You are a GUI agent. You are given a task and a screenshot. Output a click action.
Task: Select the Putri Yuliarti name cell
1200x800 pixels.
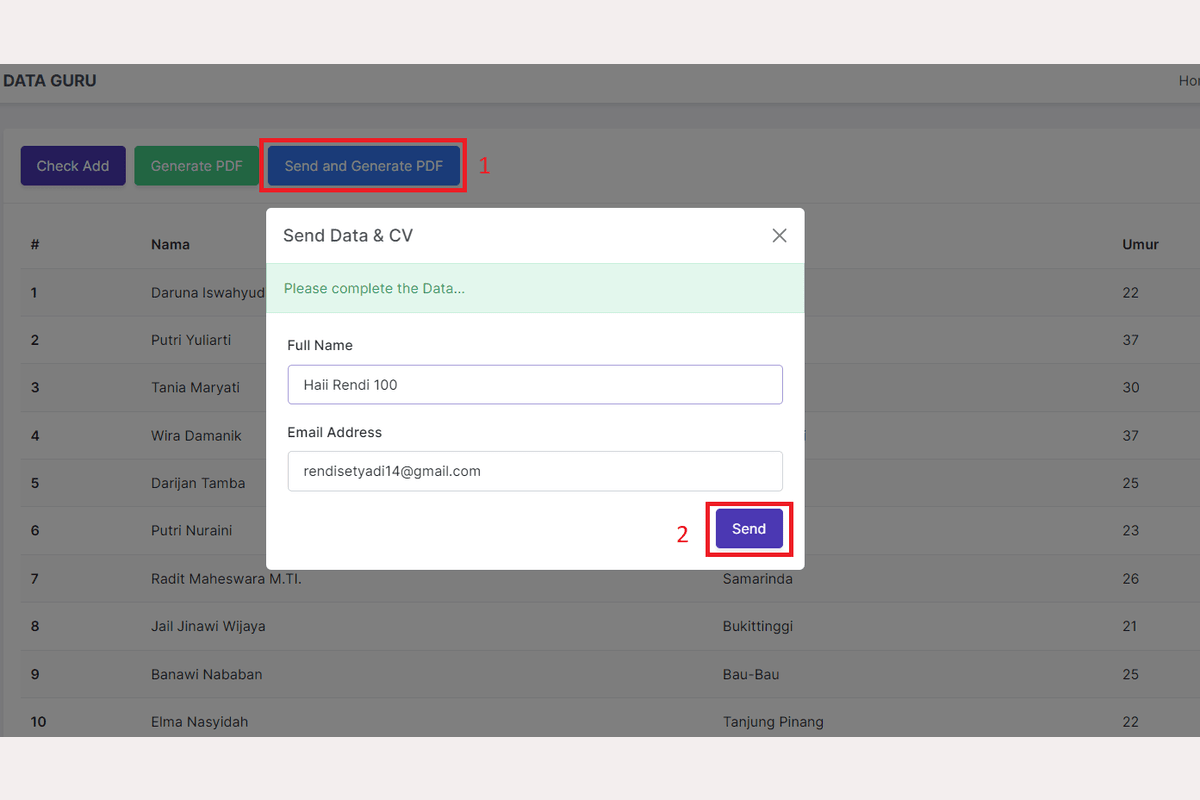point(191,340)
